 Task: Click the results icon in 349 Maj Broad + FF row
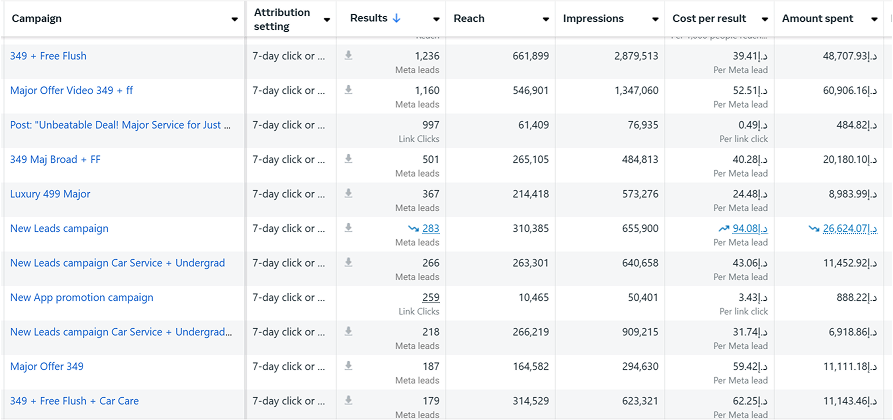(x=348, y=159)
